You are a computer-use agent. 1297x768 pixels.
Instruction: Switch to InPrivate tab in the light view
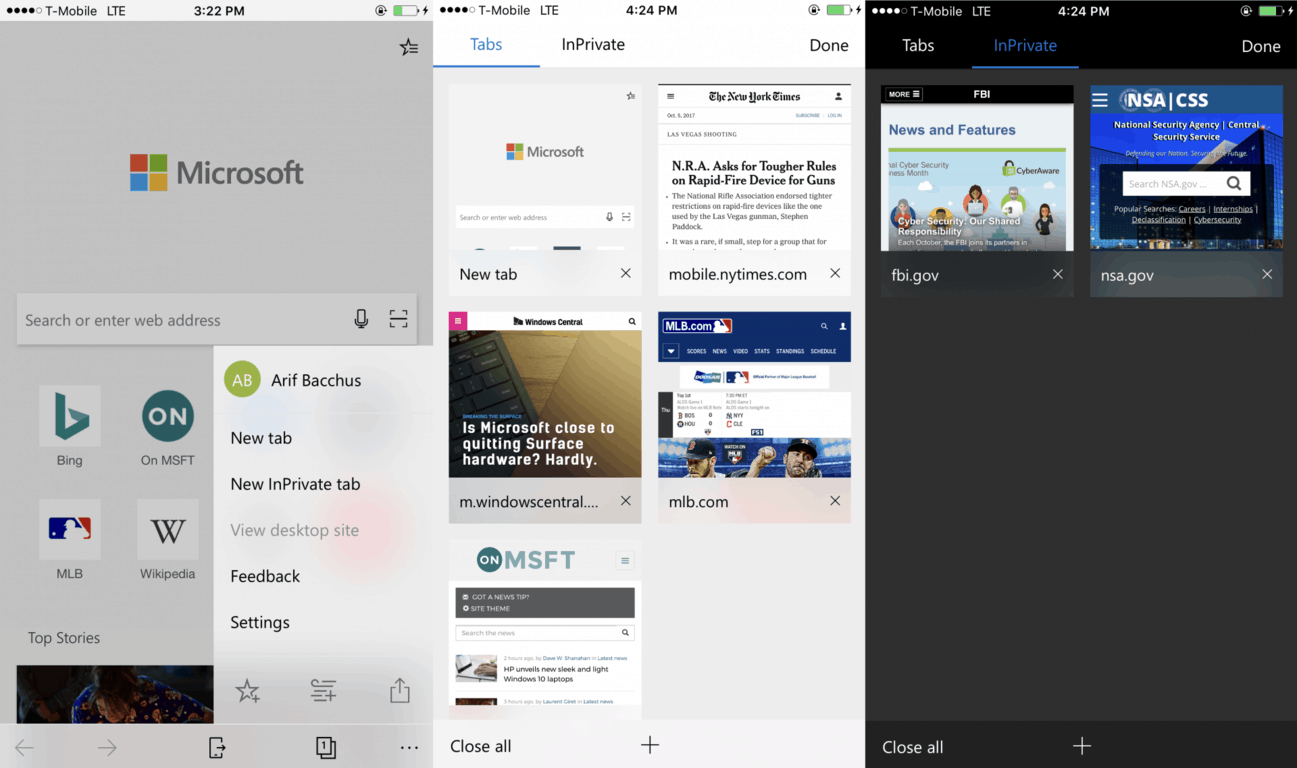(x=593, y=44)
